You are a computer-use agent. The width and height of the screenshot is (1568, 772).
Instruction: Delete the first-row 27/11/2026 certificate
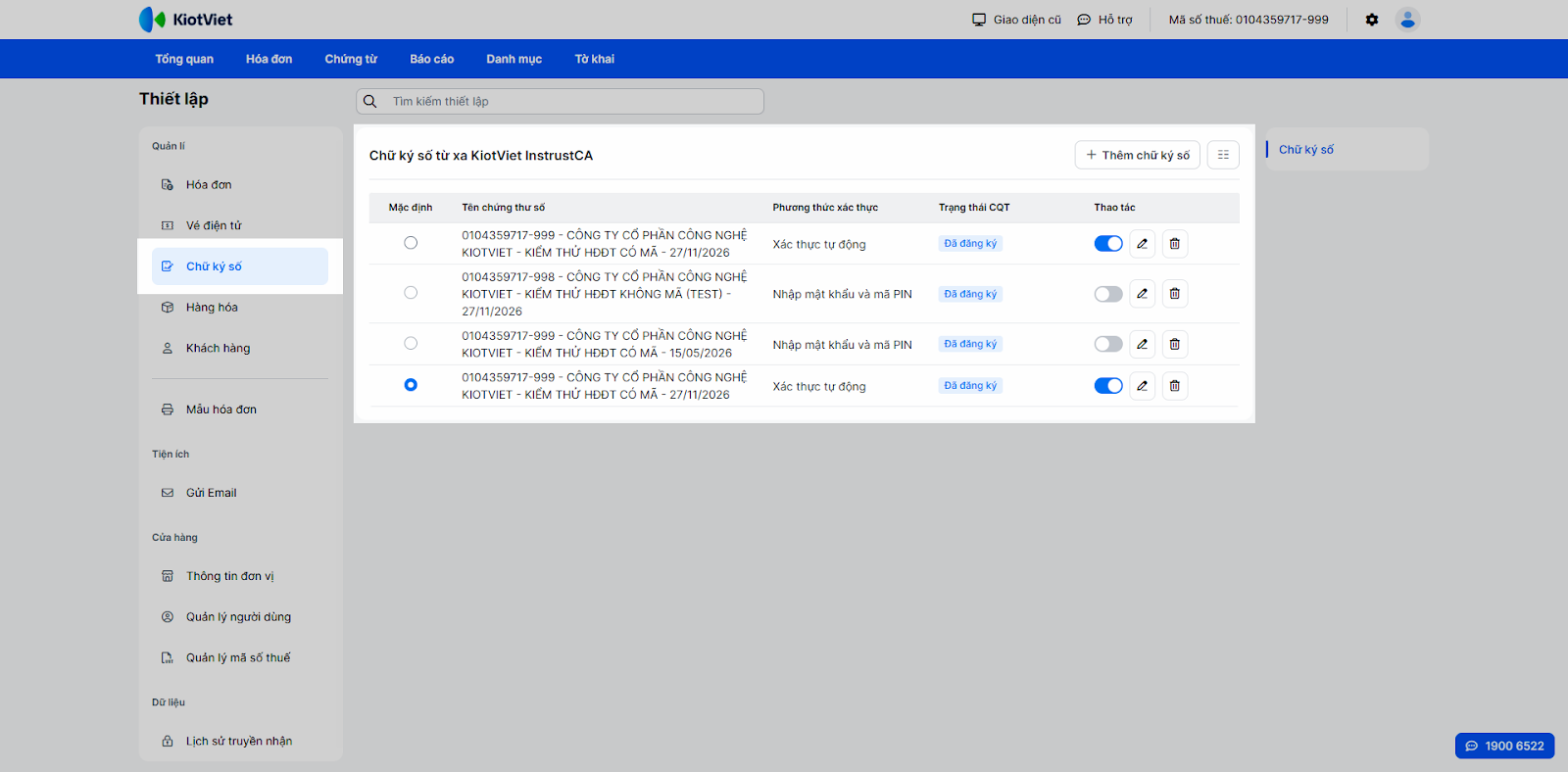(1175, 244)
